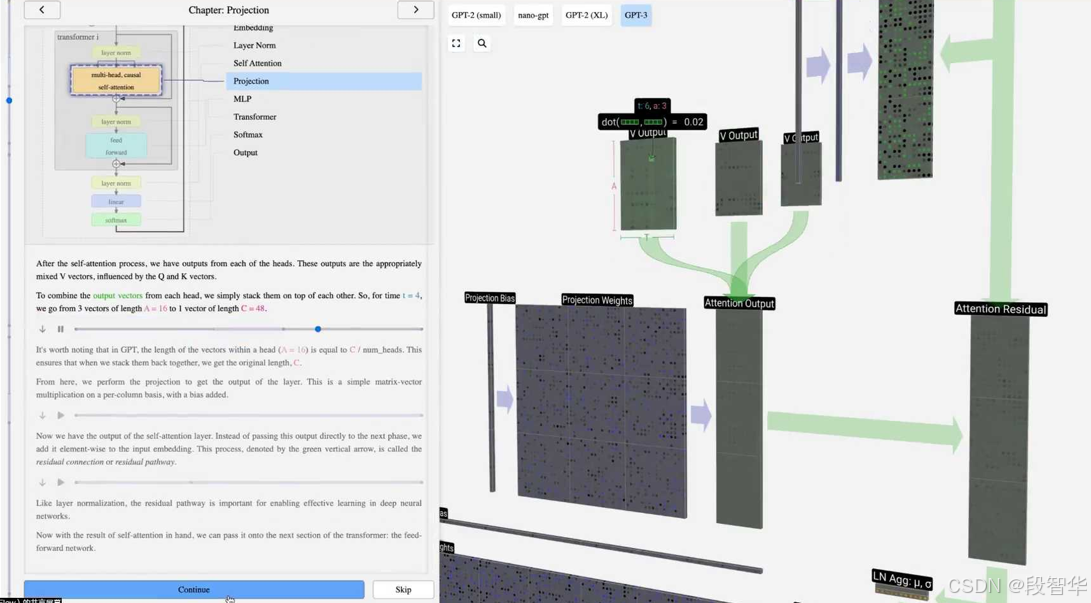Pause the first walkthrough animation
The width and height of the screenshot is (1091, 603).
[x=61, y=329]
